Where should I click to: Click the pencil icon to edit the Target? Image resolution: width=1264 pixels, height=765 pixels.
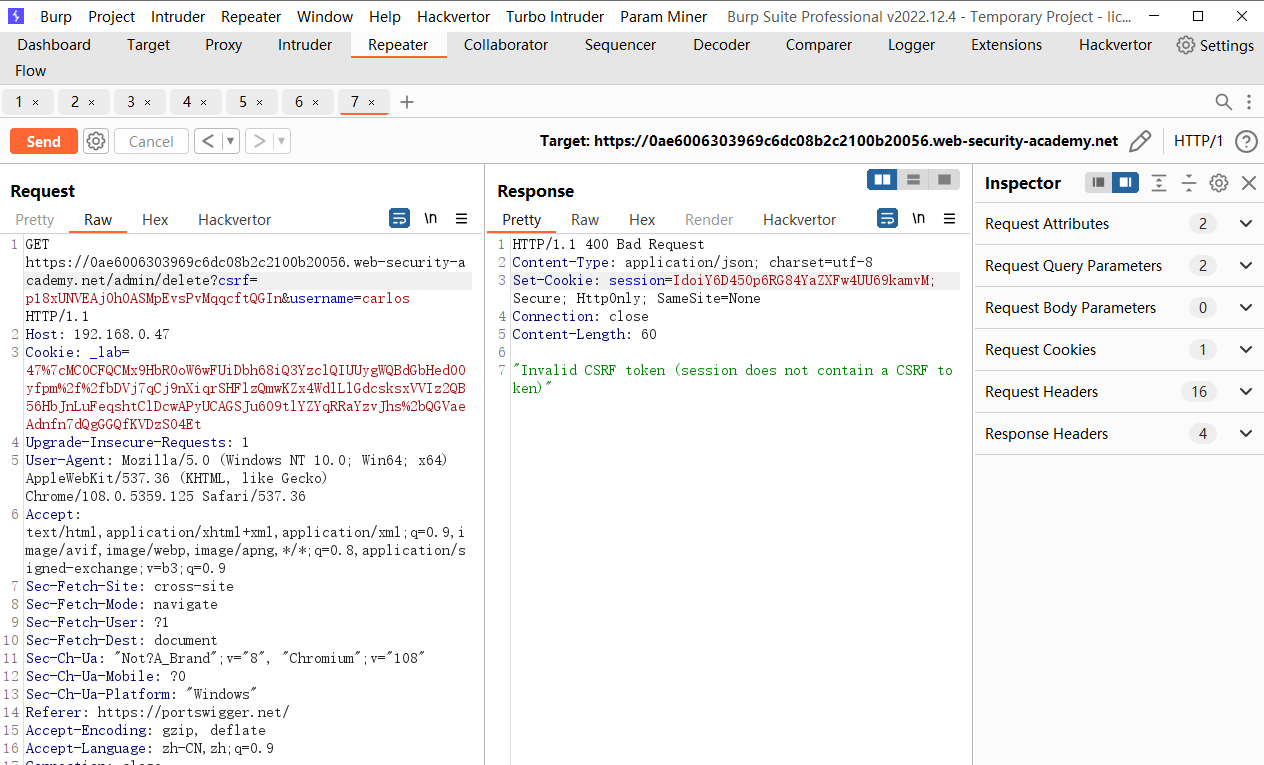[x=1140, y=141]
